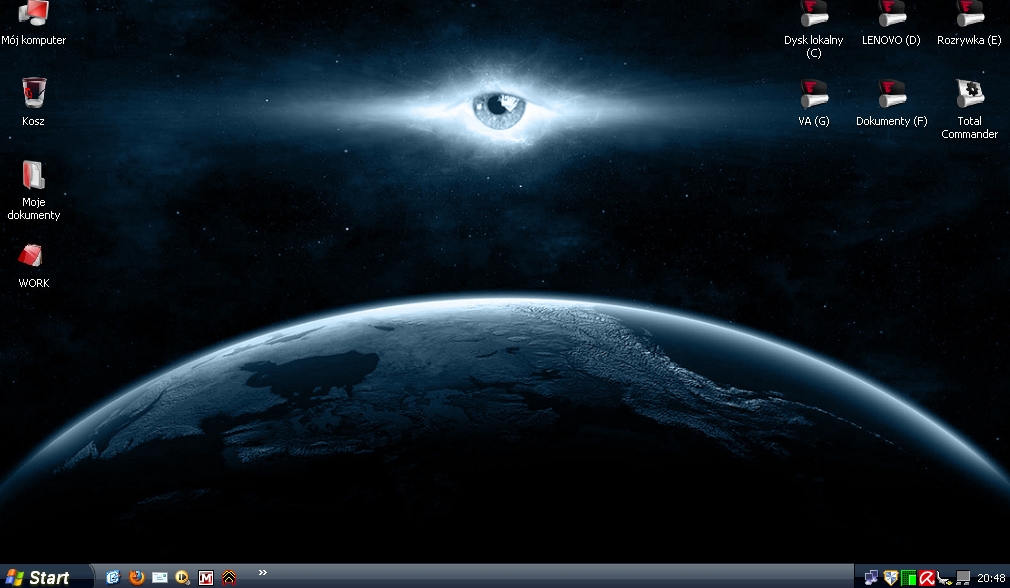Launch the yellow media player quick launch icon

coord(182,577)
